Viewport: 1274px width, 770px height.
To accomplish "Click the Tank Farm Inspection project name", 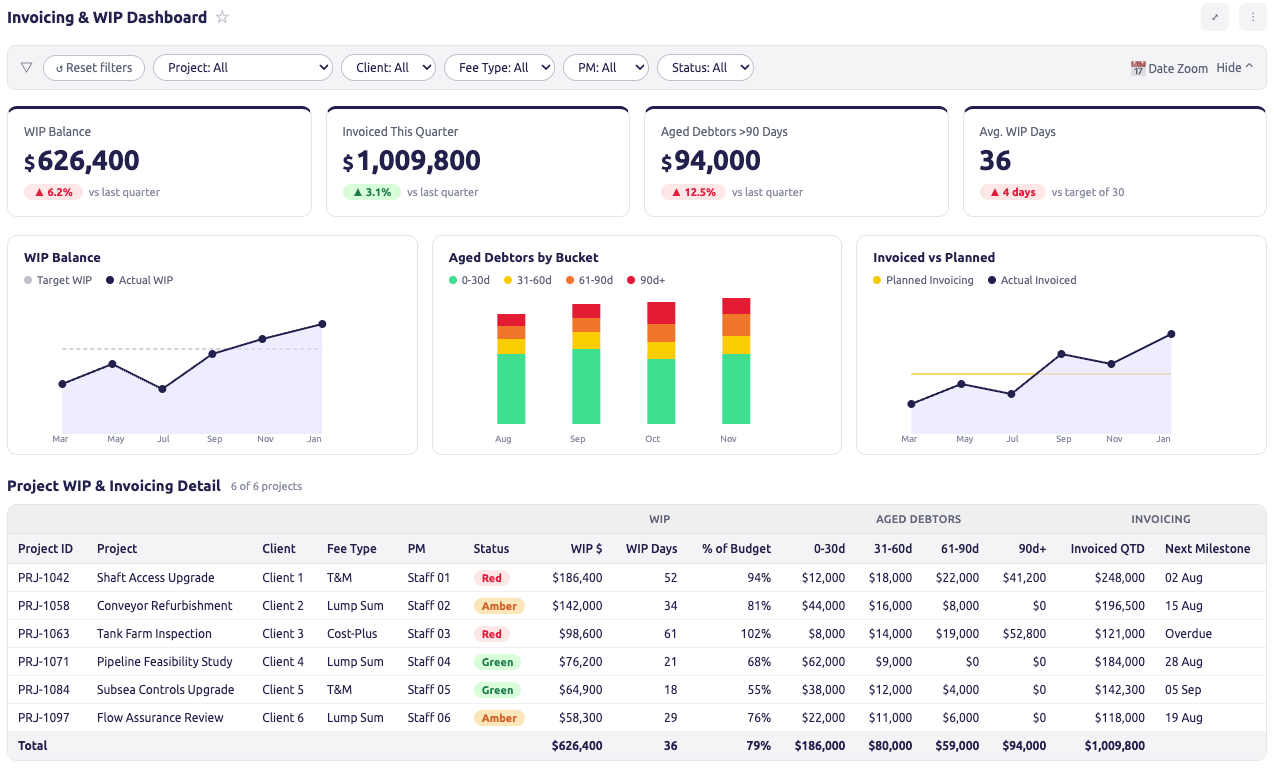I will pyautogui.click(x=154, y=634).
